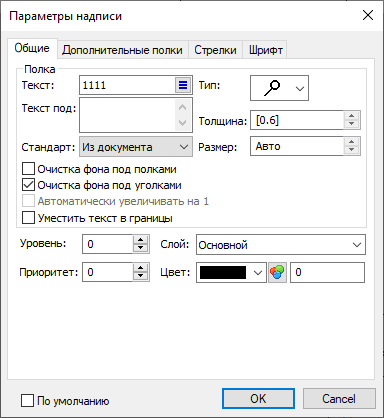Open the Цвет color dropdown arrow
This screenshot has height=418, width=384.
tap(258, 273)
